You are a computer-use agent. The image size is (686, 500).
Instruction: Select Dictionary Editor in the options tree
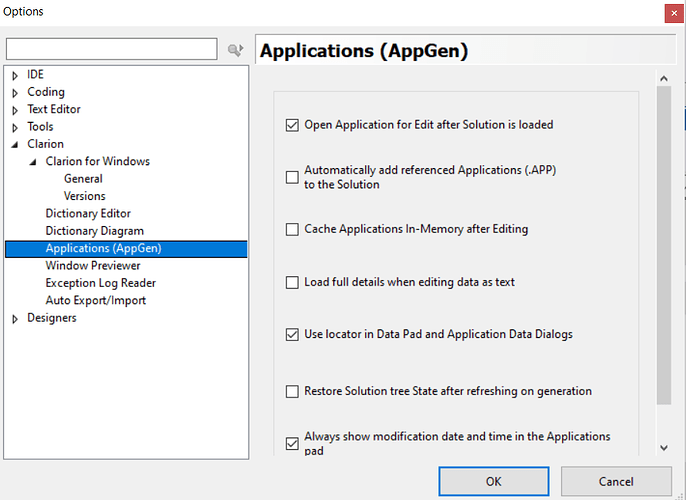coord(88,213)
